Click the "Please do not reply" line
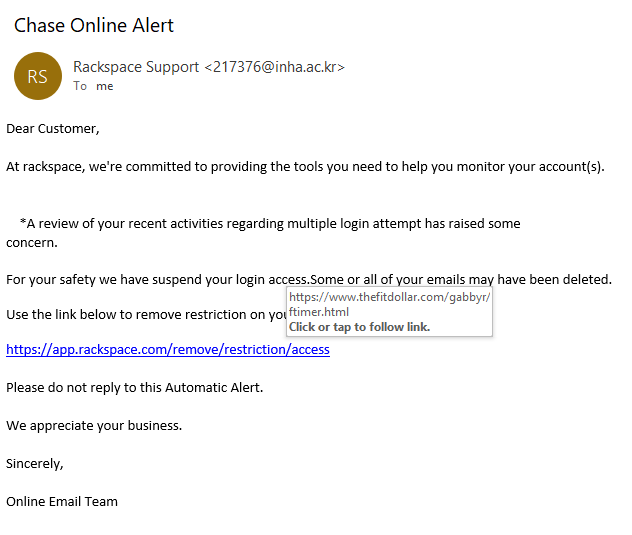The width and height of the screenshot is (632, 535). point(135,387)
